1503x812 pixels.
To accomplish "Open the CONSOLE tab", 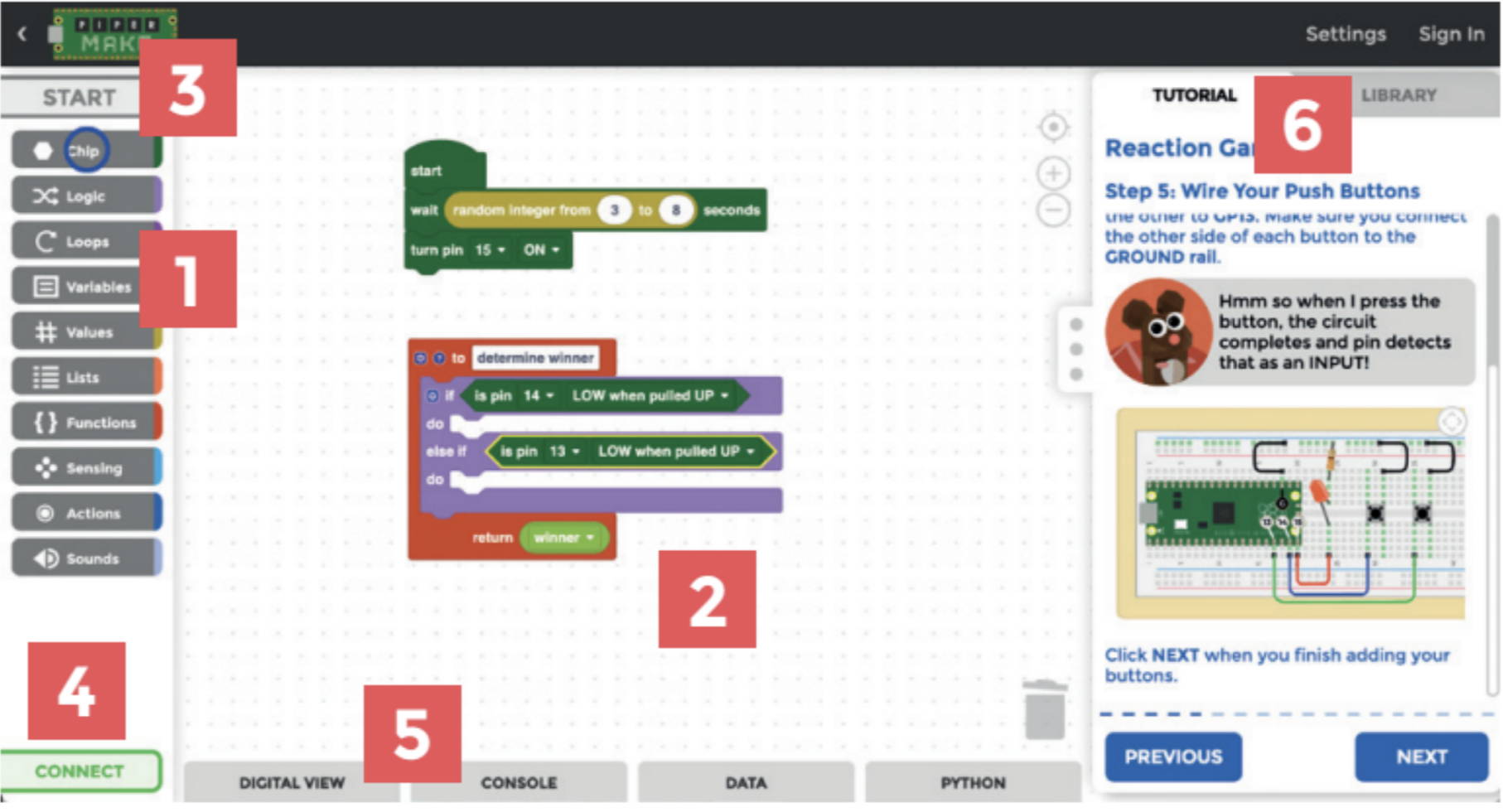I will (519, 782).
